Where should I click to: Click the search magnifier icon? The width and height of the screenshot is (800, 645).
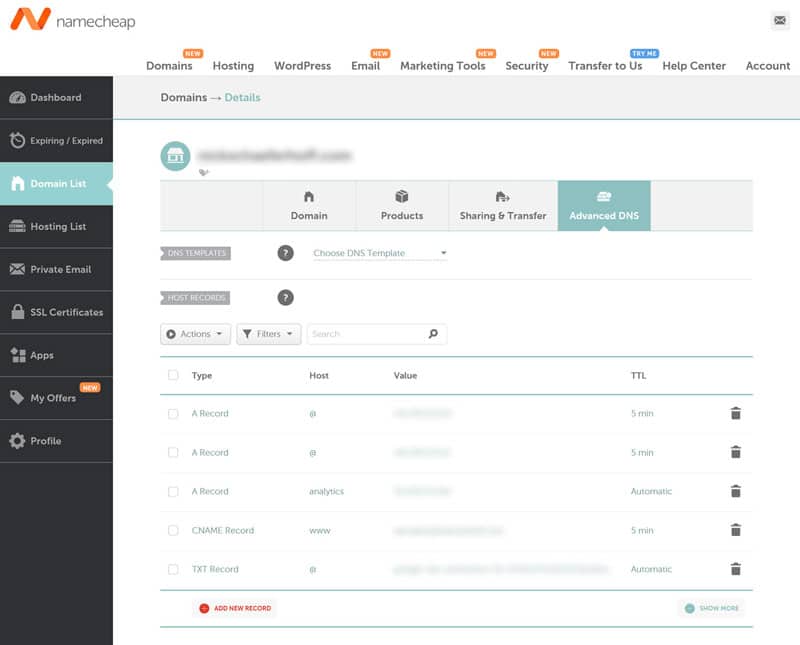(x=433, y=334)
